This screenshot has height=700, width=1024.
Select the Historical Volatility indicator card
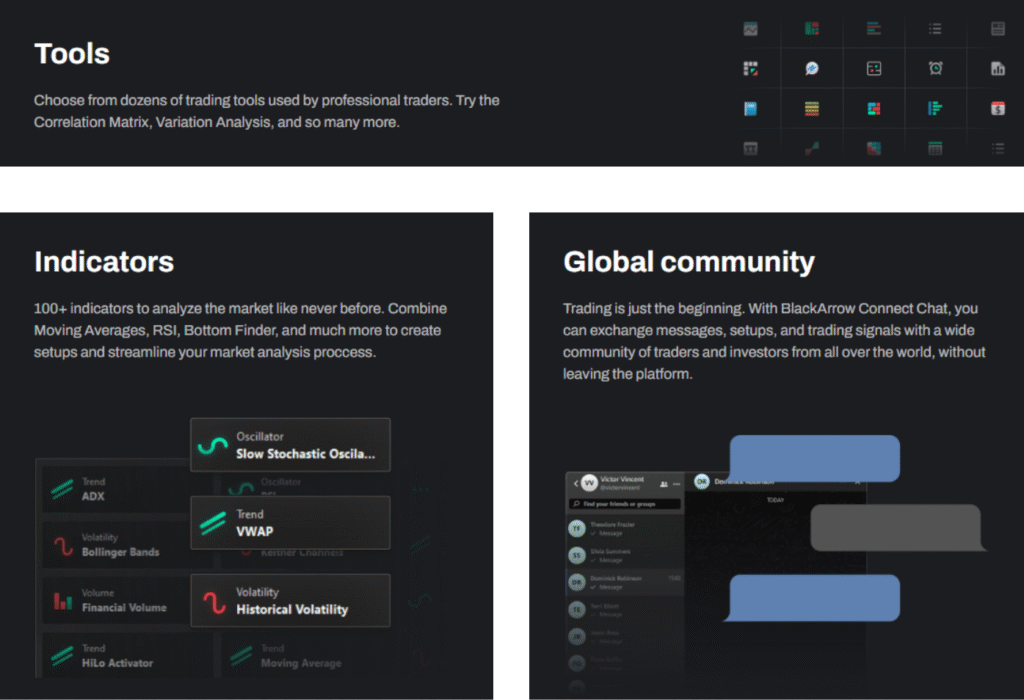click(x=290, y=601)
